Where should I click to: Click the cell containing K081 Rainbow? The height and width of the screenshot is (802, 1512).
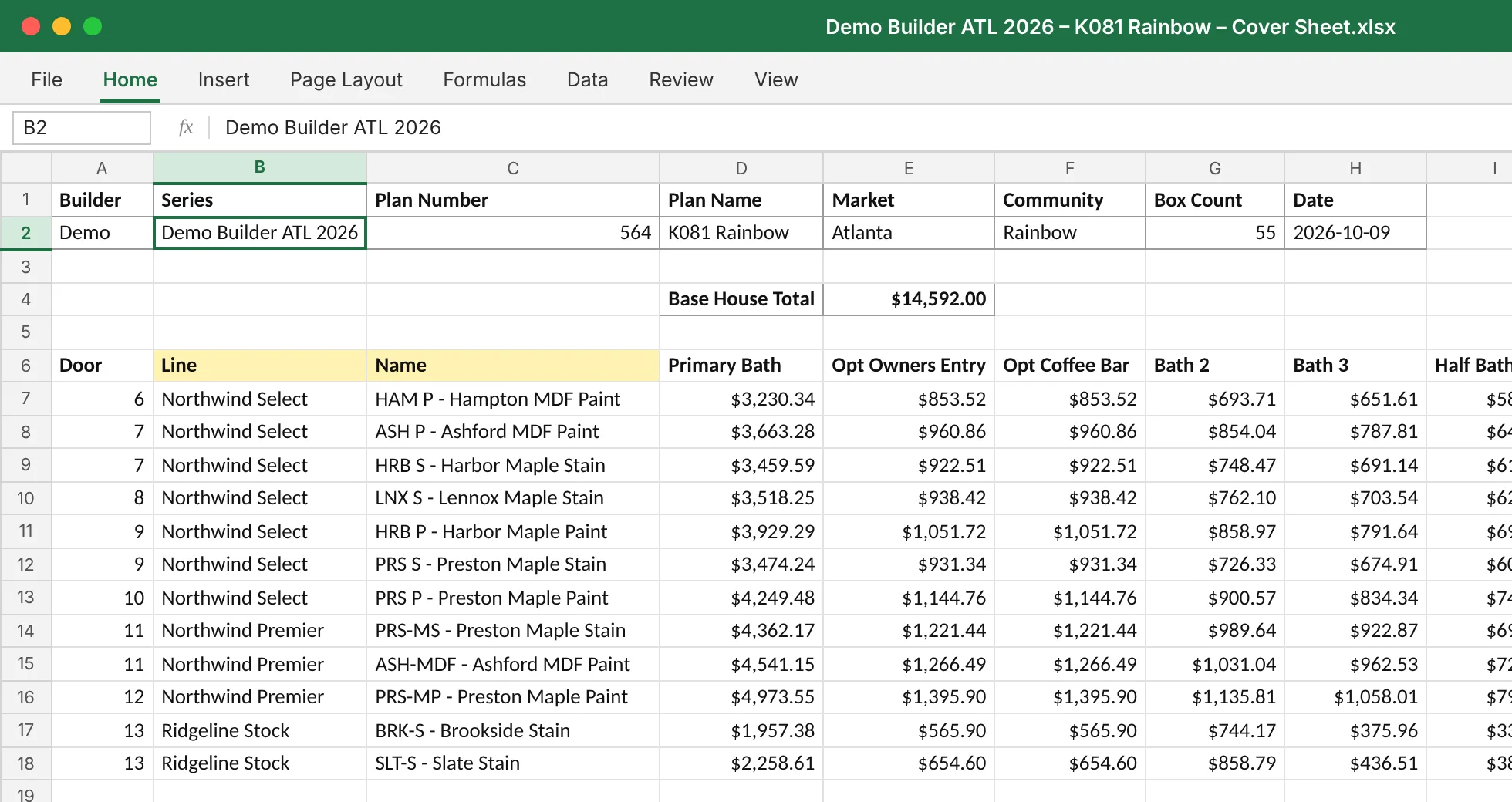[x=741, y=233]
